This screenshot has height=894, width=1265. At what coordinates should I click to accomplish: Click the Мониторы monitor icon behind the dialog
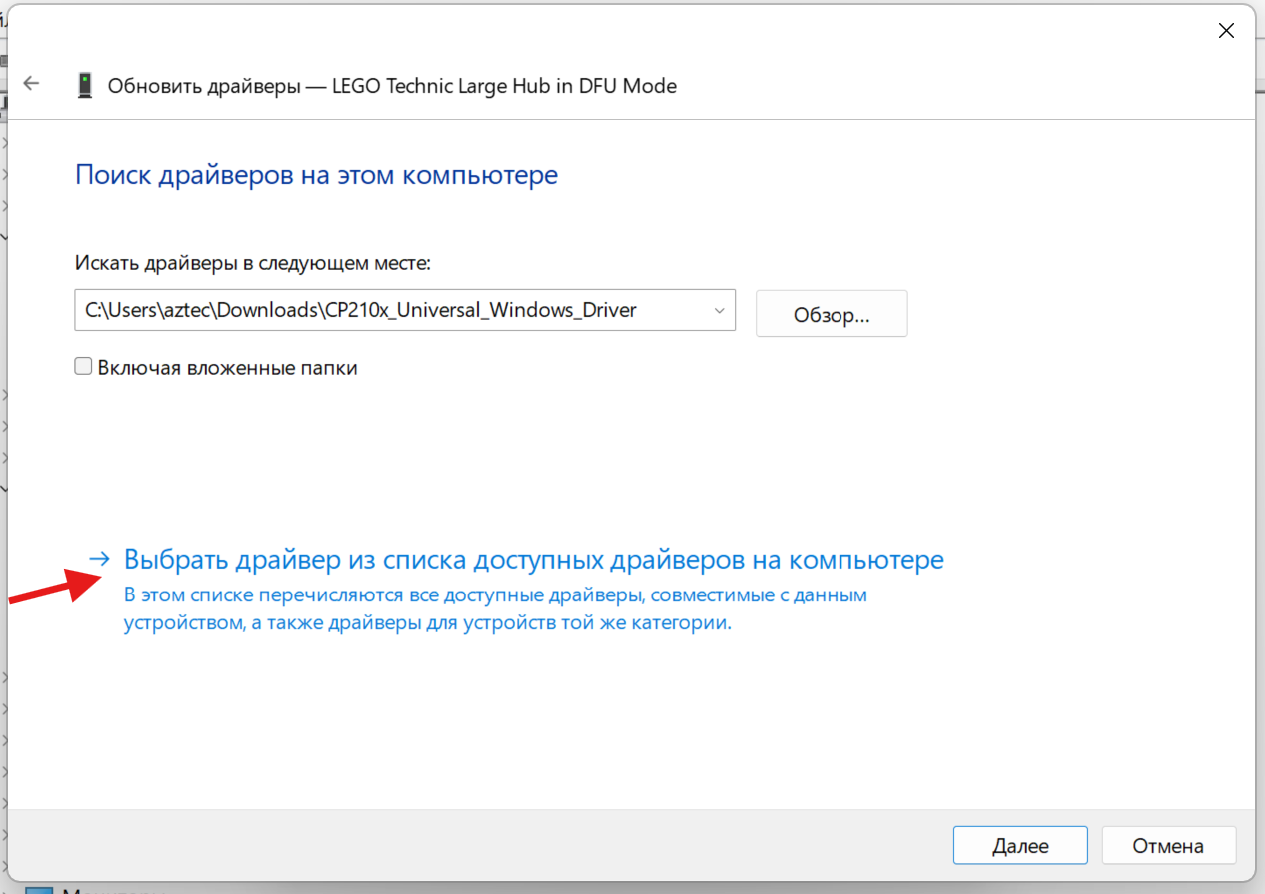[39, 891]
